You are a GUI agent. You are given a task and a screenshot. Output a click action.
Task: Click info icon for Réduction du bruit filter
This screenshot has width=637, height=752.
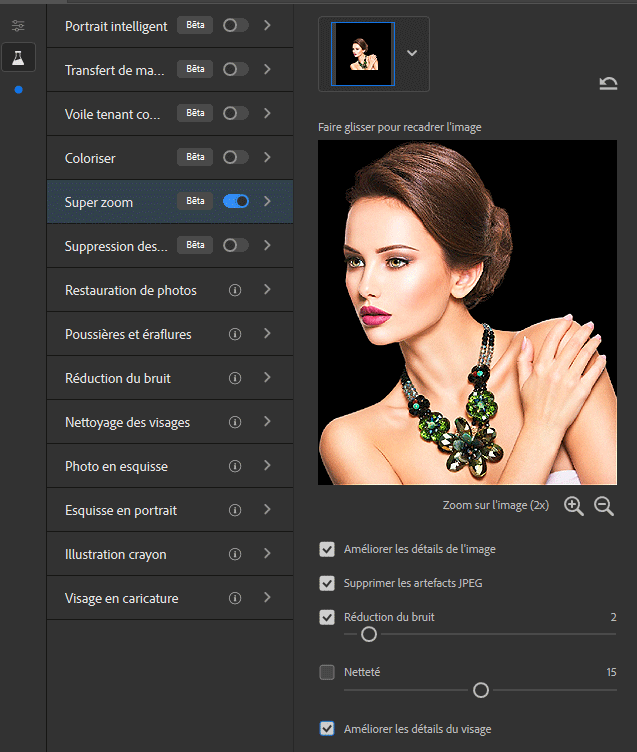235,378
